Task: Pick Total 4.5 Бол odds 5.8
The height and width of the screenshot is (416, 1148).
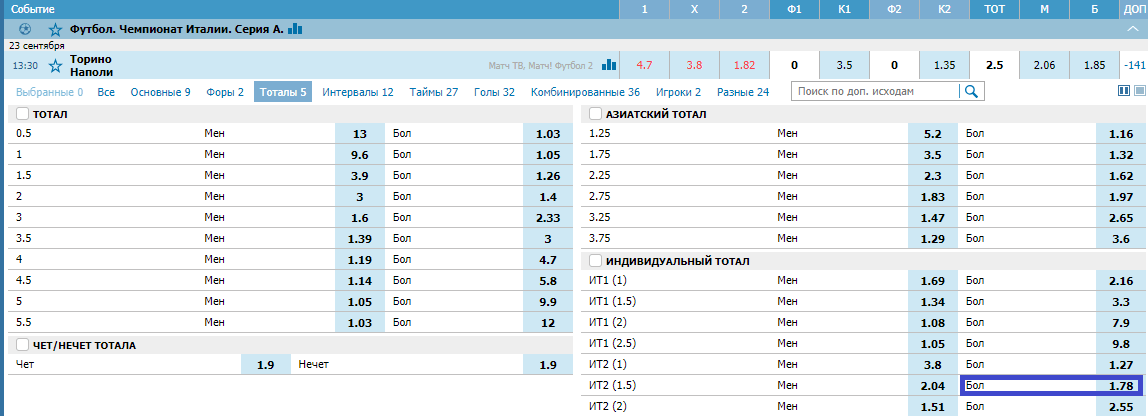Action: click(x=548, y=281)
